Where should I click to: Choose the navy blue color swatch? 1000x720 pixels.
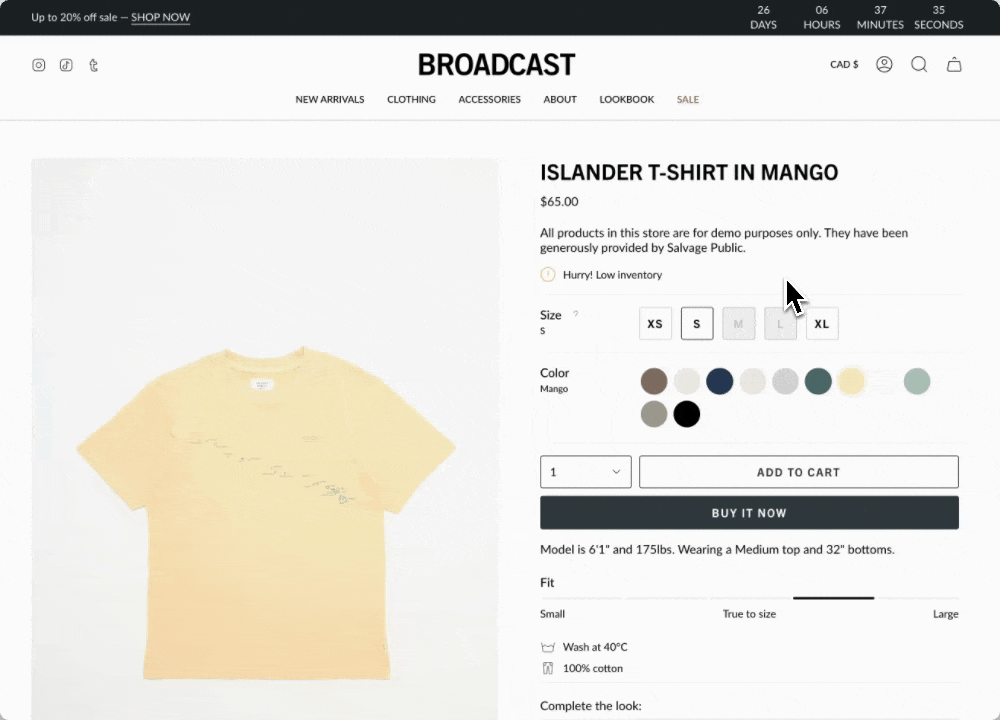pyautogui.click(x=719, y=381)
